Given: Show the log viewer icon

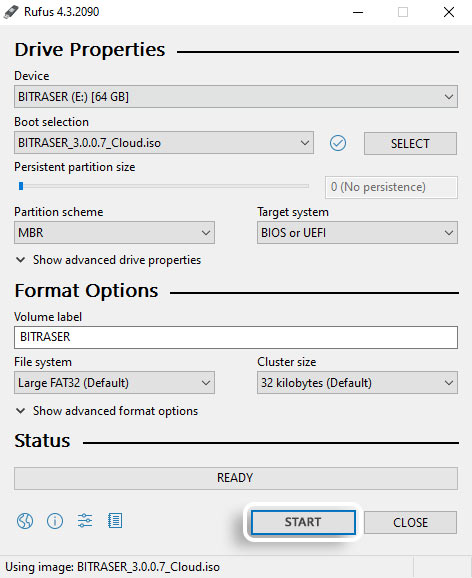Looking at the screenshot, I should click(115, 520).
